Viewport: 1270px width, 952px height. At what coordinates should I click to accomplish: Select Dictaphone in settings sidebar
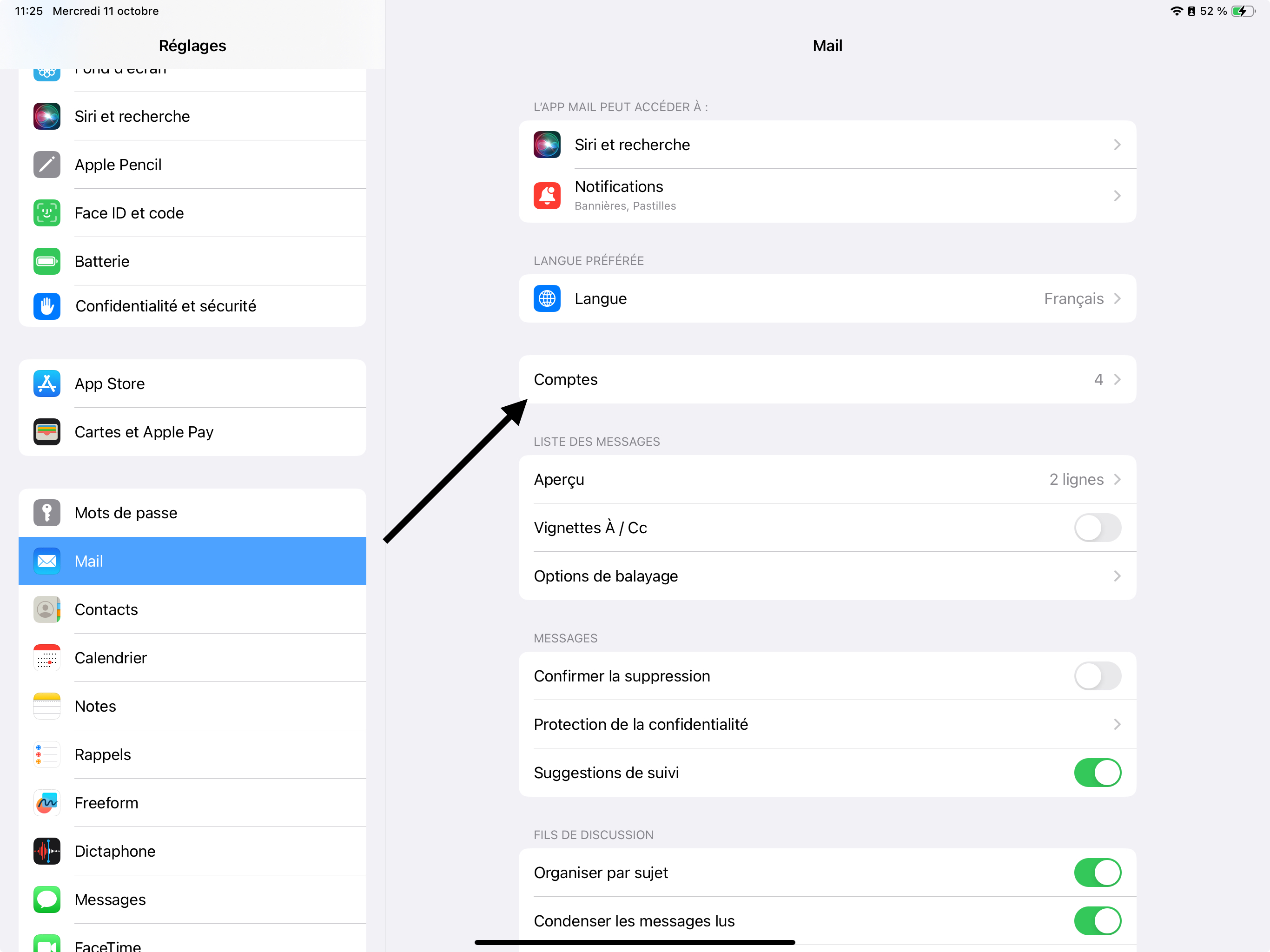tap(192, 851)
